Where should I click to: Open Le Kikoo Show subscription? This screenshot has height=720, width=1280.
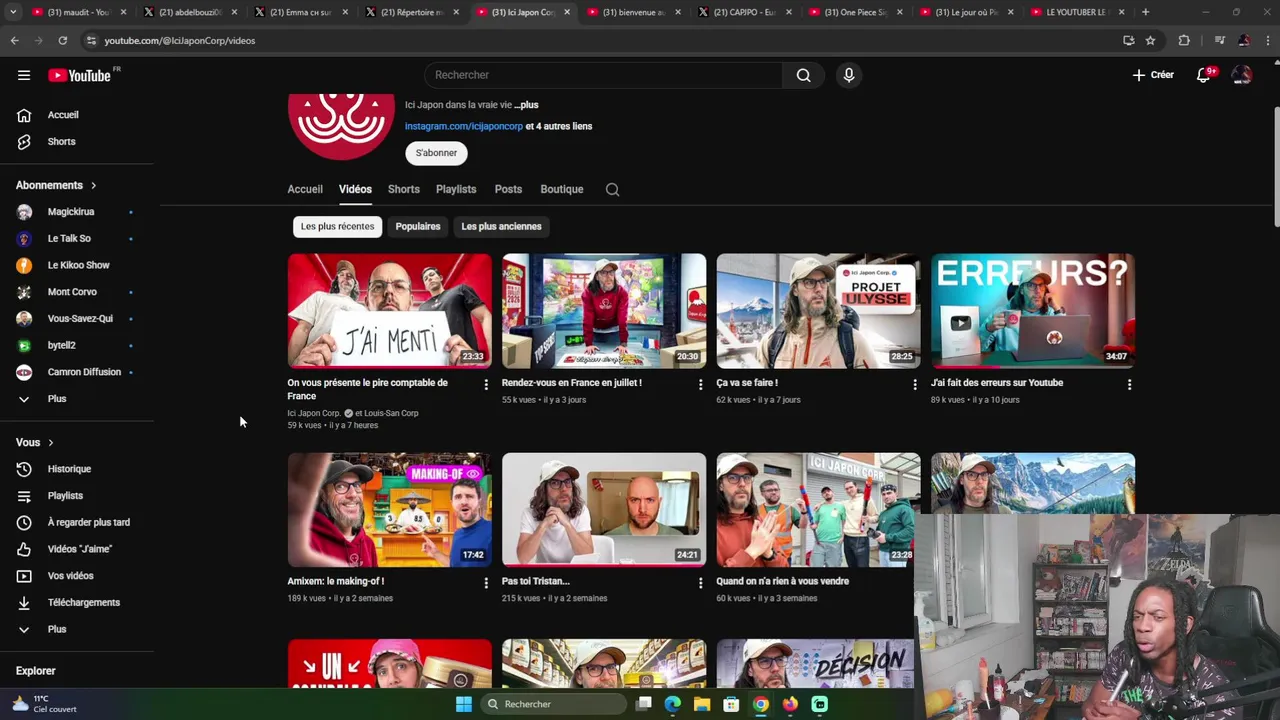pyautogui.click(x=77, y=266)
